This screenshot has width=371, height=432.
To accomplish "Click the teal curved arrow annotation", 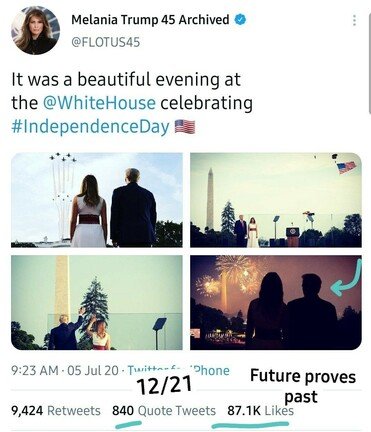I will tap(347, 278).
